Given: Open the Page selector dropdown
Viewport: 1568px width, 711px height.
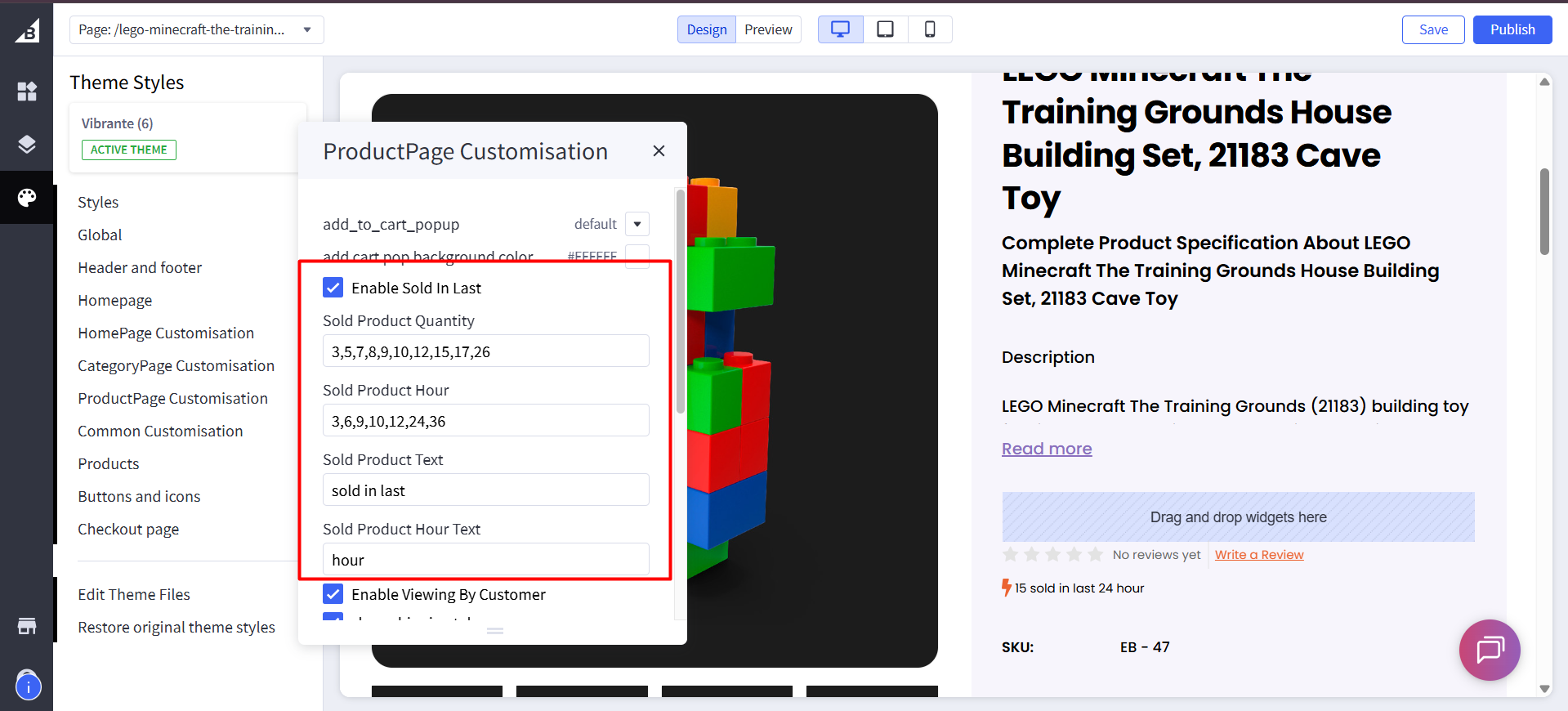Looking at the screenshot, I should click(x=197, y=29).
